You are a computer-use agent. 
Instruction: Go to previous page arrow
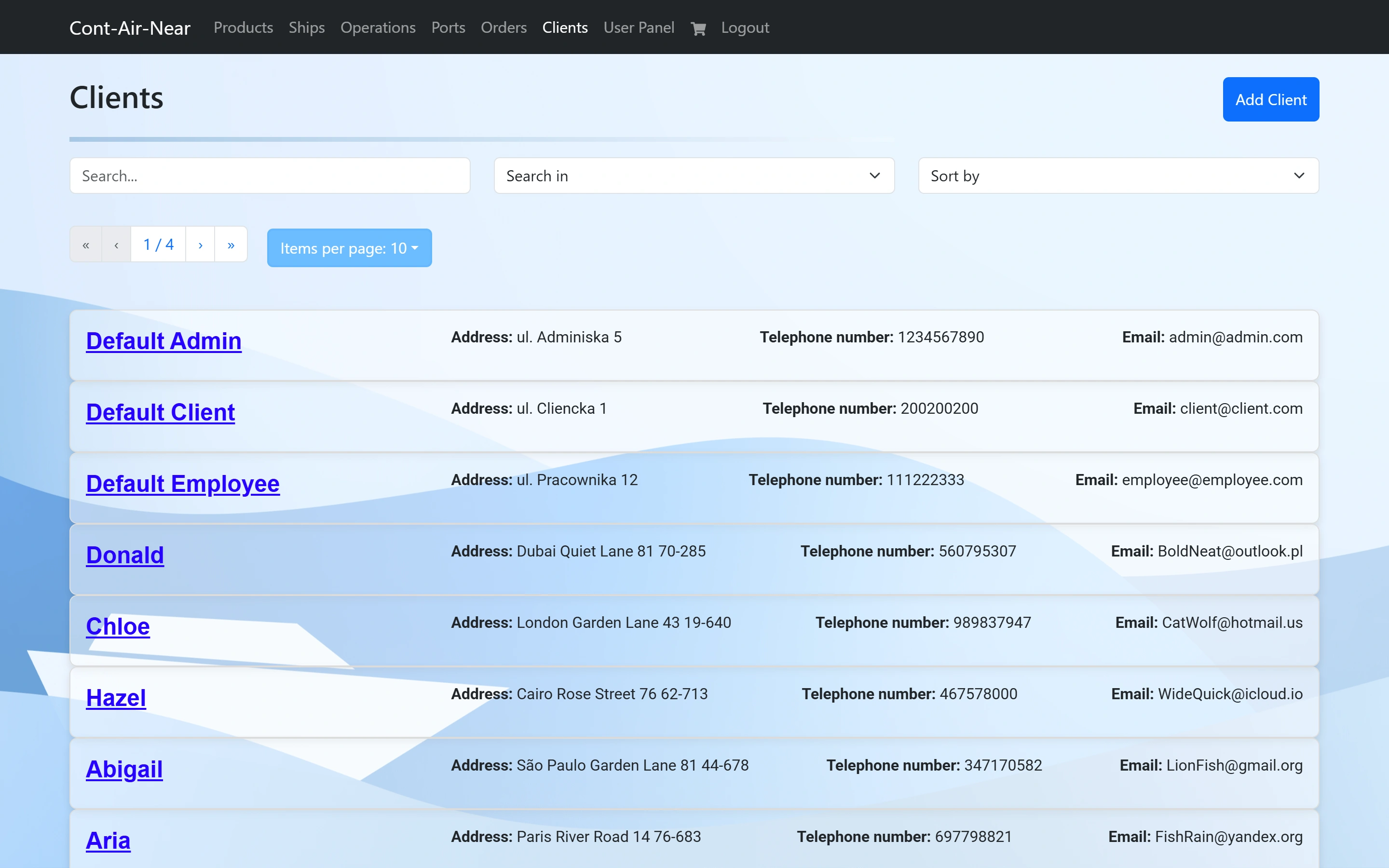117,244
